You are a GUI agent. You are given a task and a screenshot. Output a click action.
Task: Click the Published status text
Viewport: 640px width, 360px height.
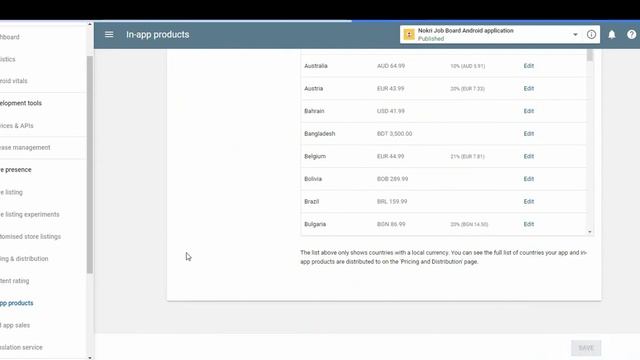click(431, 39)
